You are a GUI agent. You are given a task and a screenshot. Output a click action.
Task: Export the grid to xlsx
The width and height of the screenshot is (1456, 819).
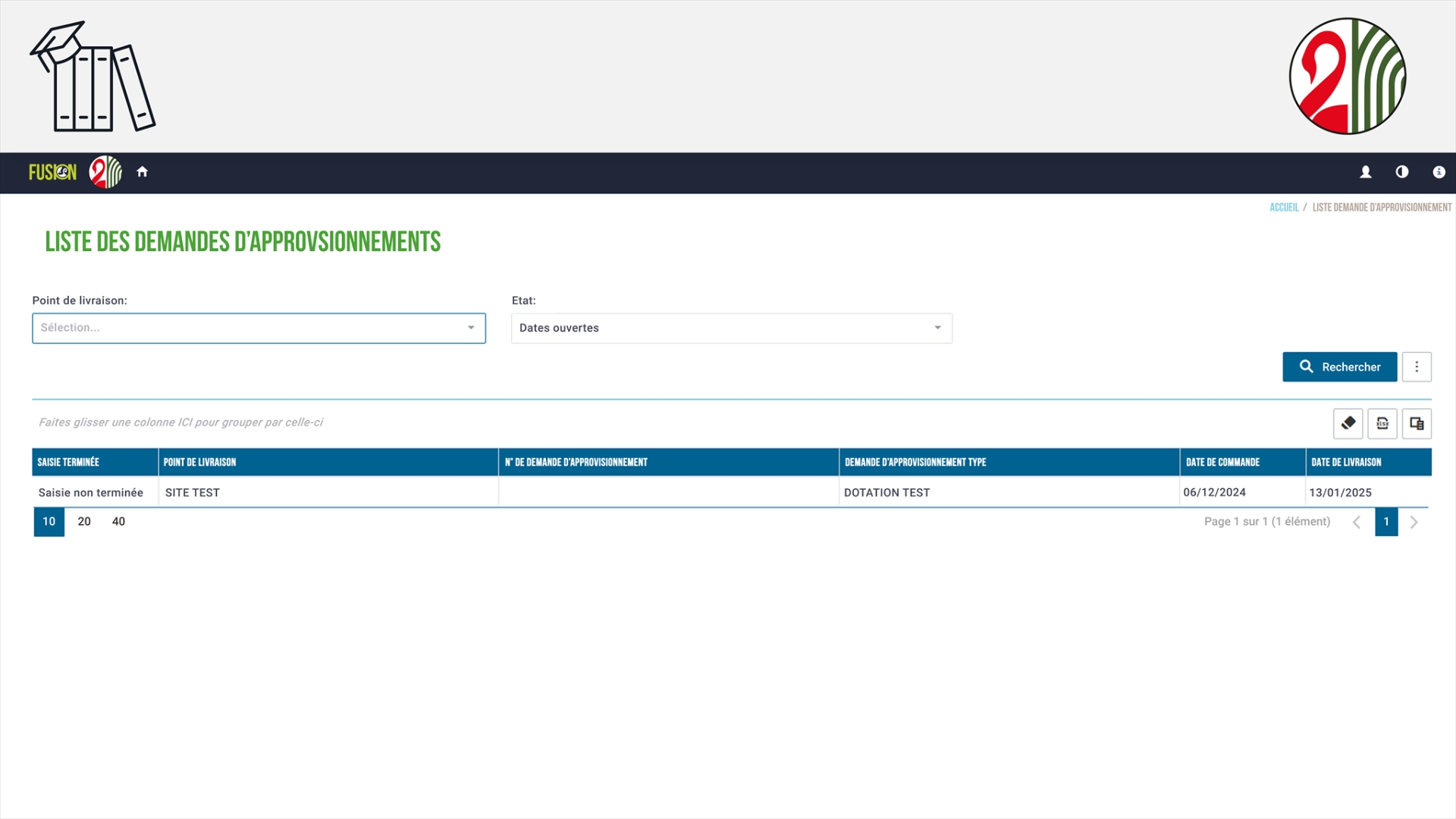[x=1382, y=423]
